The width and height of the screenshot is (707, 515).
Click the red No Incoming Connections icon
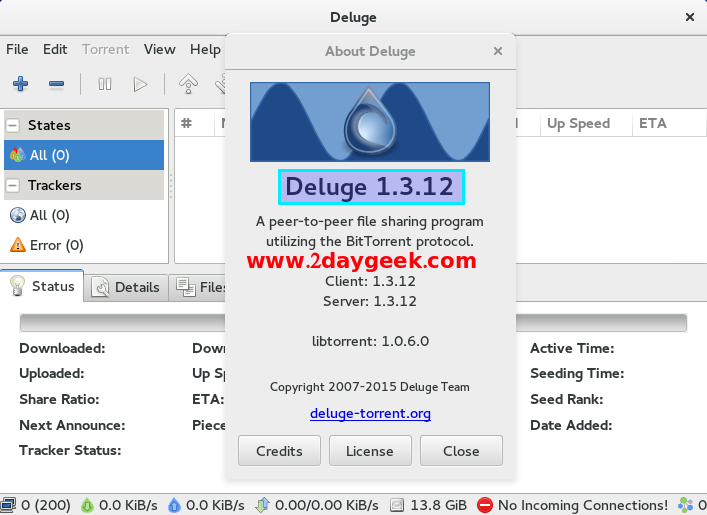pyautogui.click(x=485, y=505)
